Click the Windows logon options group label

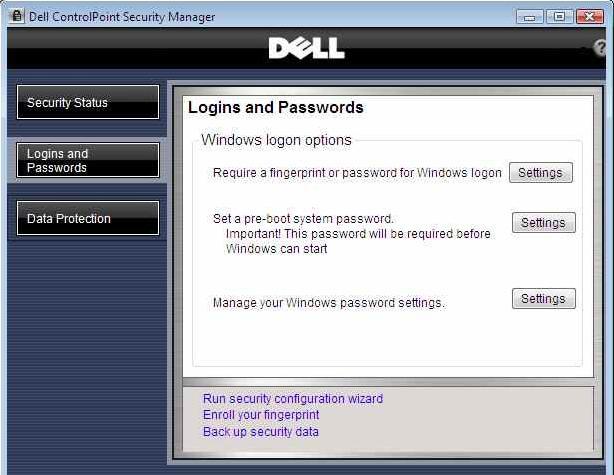pos(276,140)
